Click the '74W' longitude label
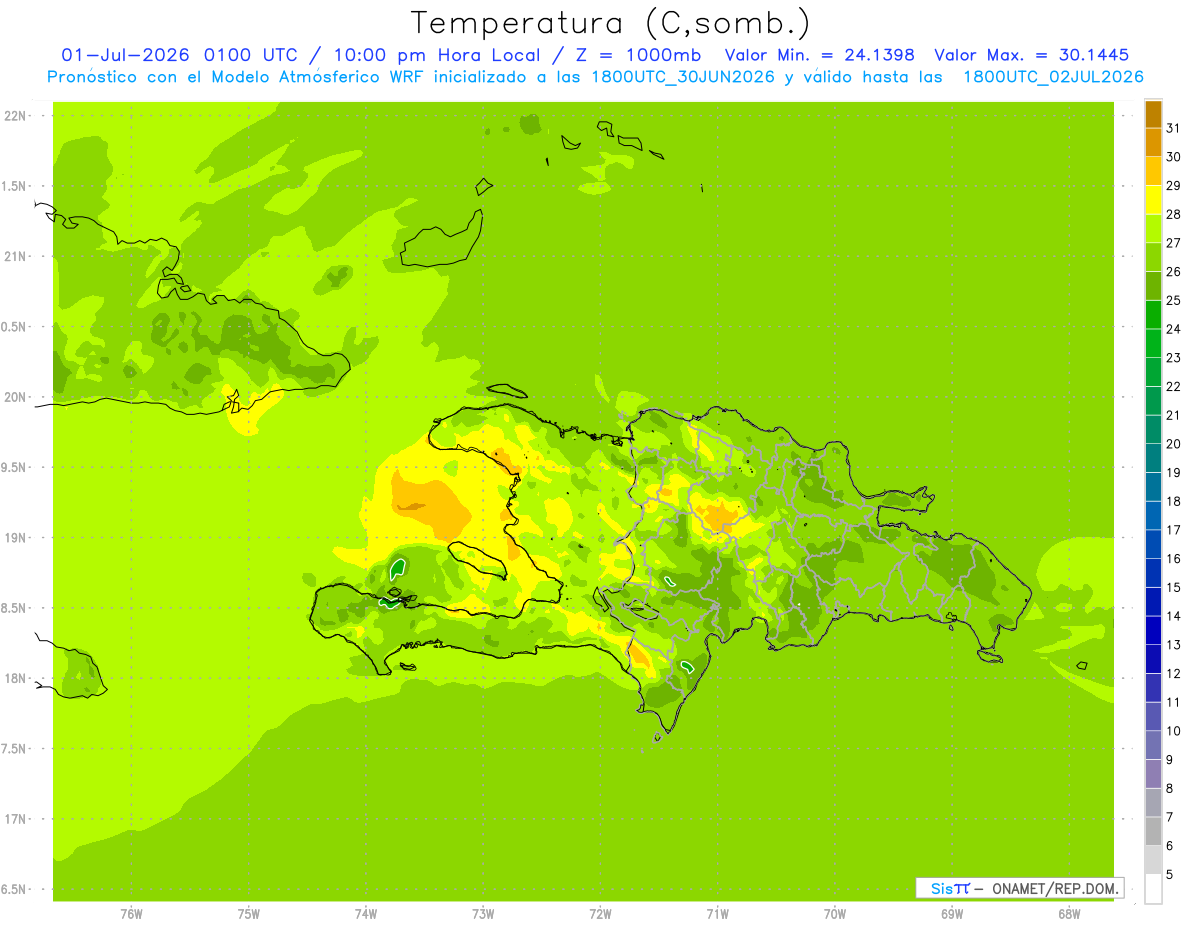 (x=366, y=914)
